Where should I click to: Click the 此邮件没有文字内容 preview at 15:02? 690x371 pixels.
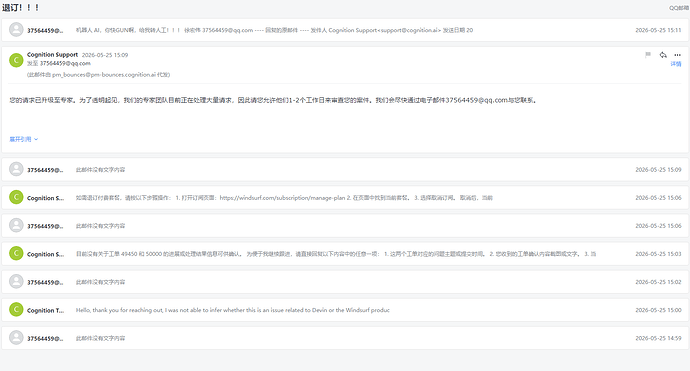(x=100, y=282)
